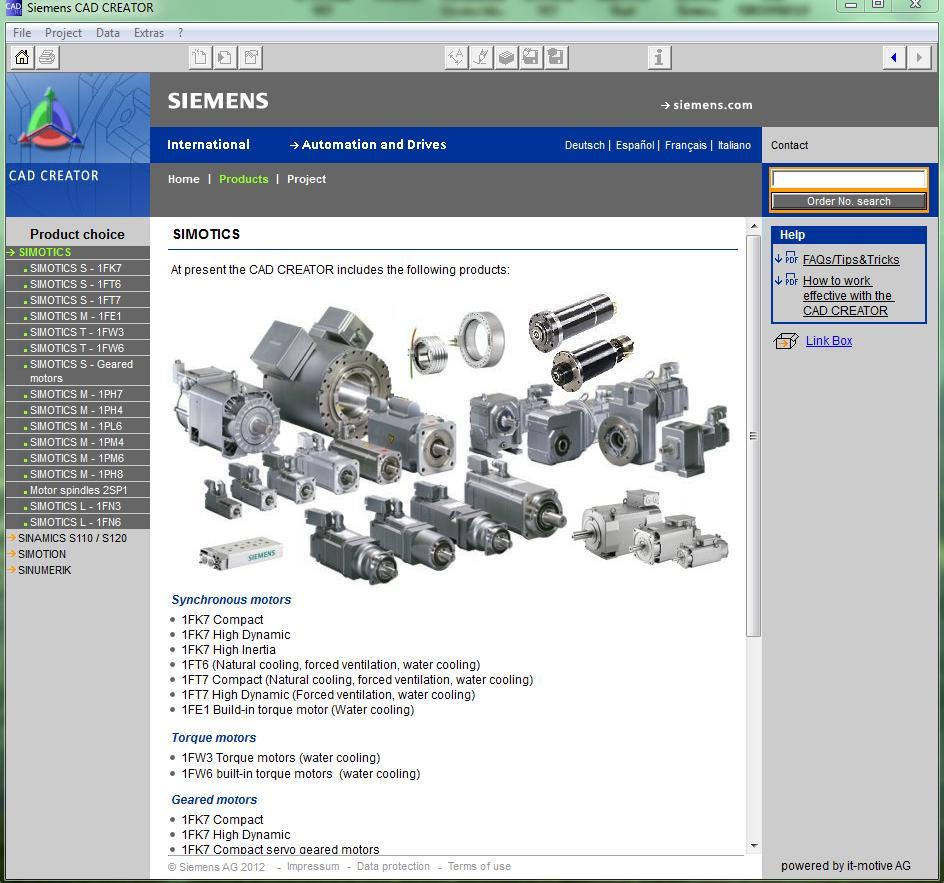944x883 pixels.
Task: Open the Extras menu
Action: coord(149,33)
